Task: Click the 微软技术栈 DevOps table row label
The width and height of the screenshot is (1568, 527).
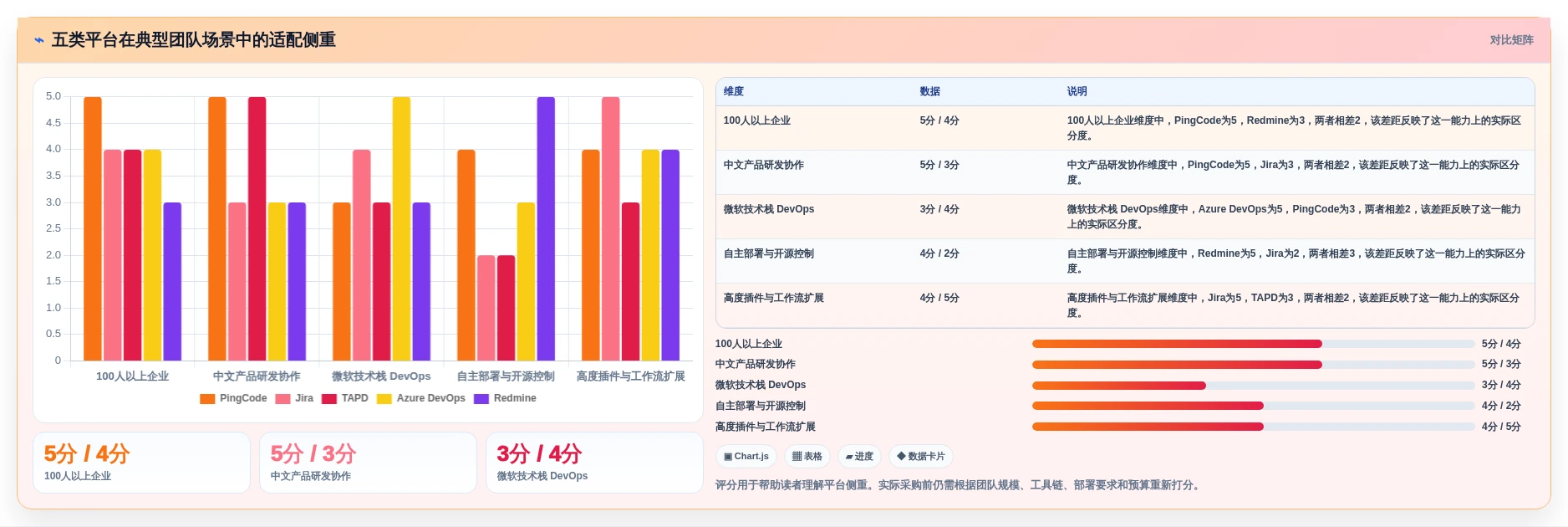Action: (769, 209)
